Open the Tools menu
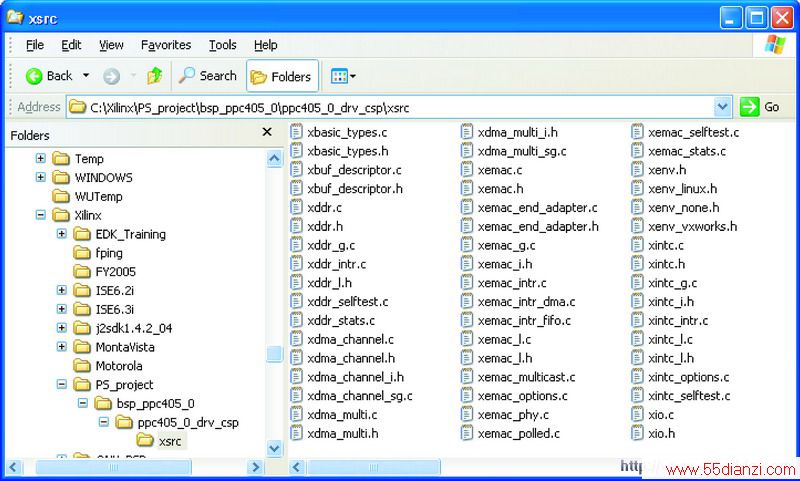Screen dimensions: 800x481 [x=222, y=45]
